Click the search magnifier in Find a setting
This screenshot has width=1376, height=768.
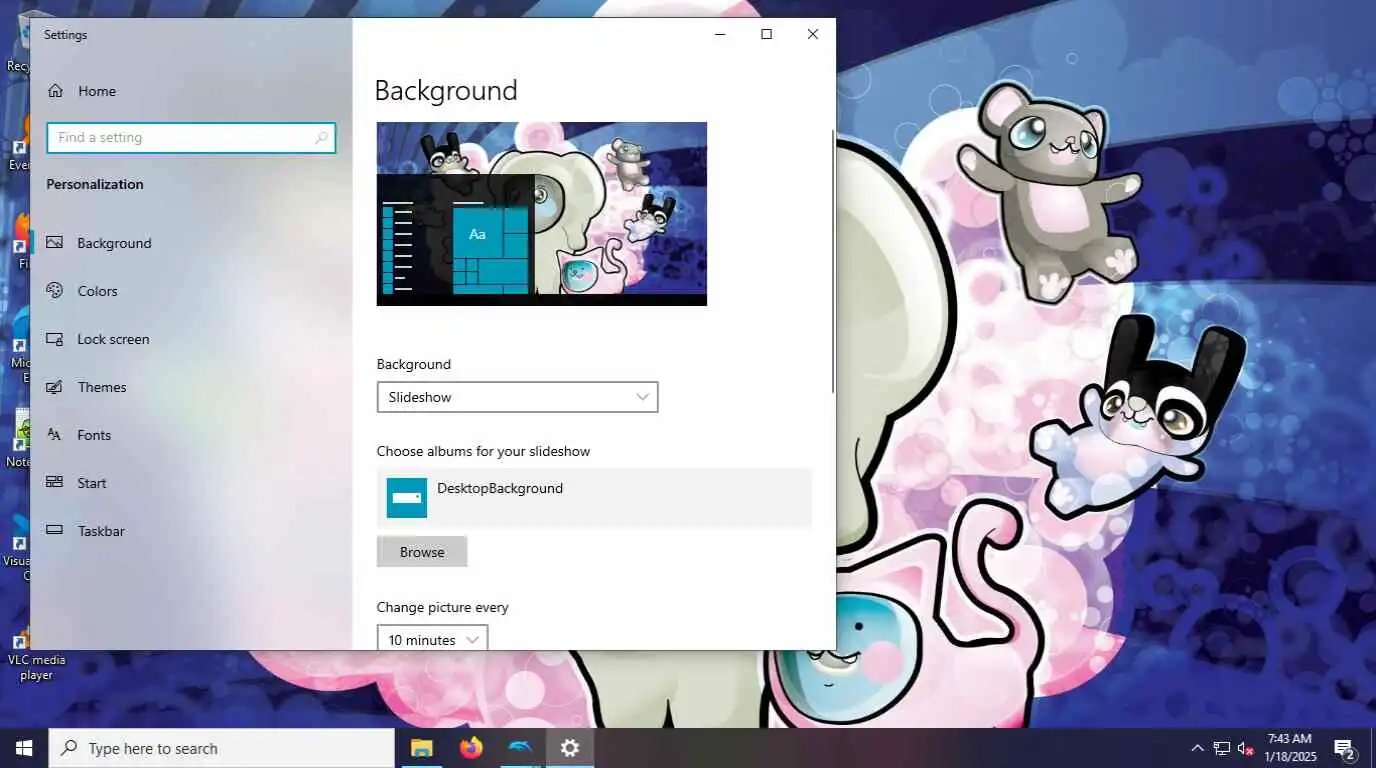pos(321,138)
